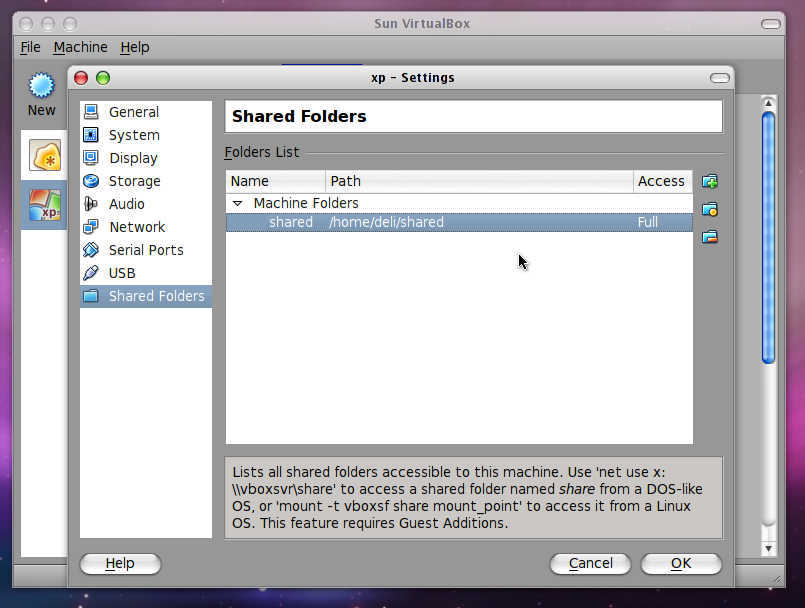
Task: Open the Help menu in menu bar
Action: (134, 47)
